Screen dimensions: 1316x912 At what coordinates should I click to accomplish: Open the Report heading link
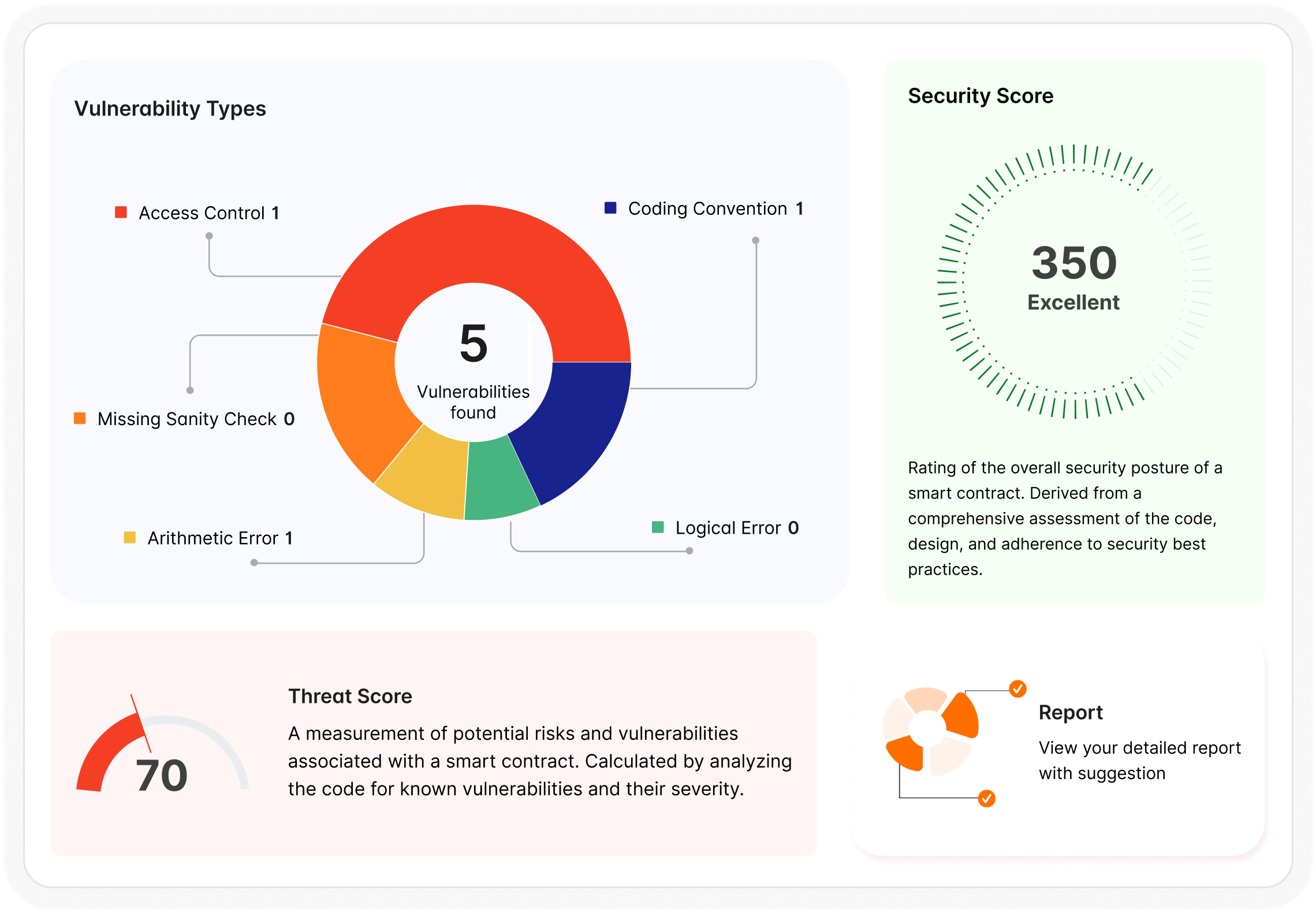click(x=1070, y=712)
